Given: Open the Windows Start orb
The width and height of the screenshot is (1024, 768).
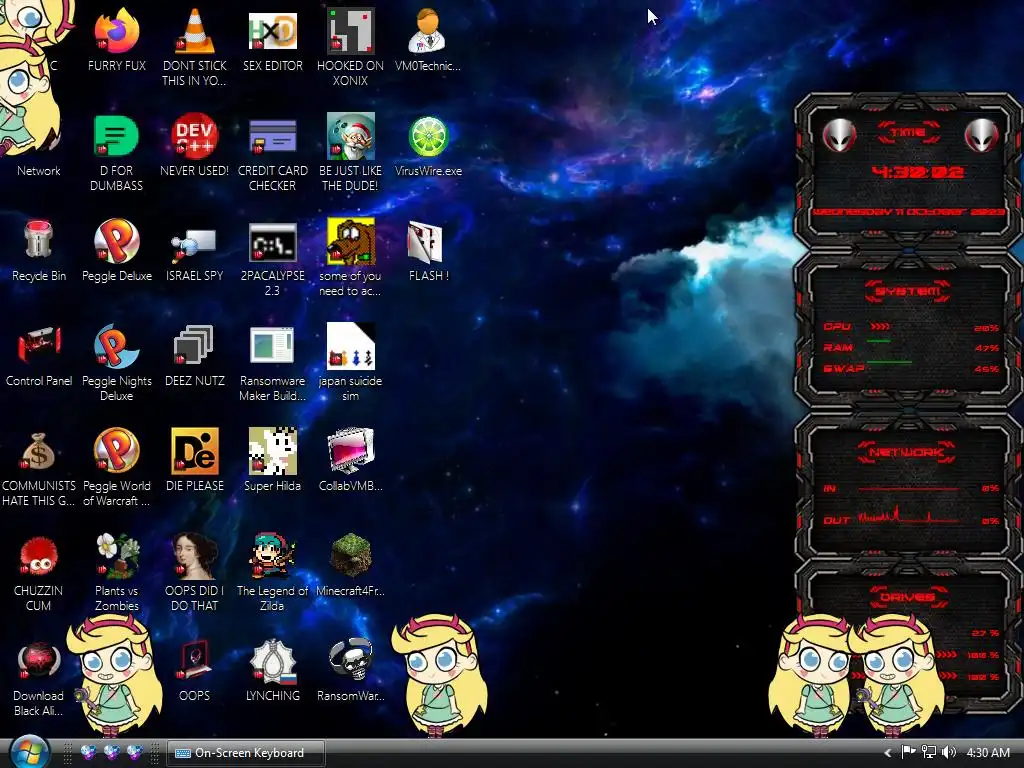Looking at the screenshot, I should click(30, 752).
